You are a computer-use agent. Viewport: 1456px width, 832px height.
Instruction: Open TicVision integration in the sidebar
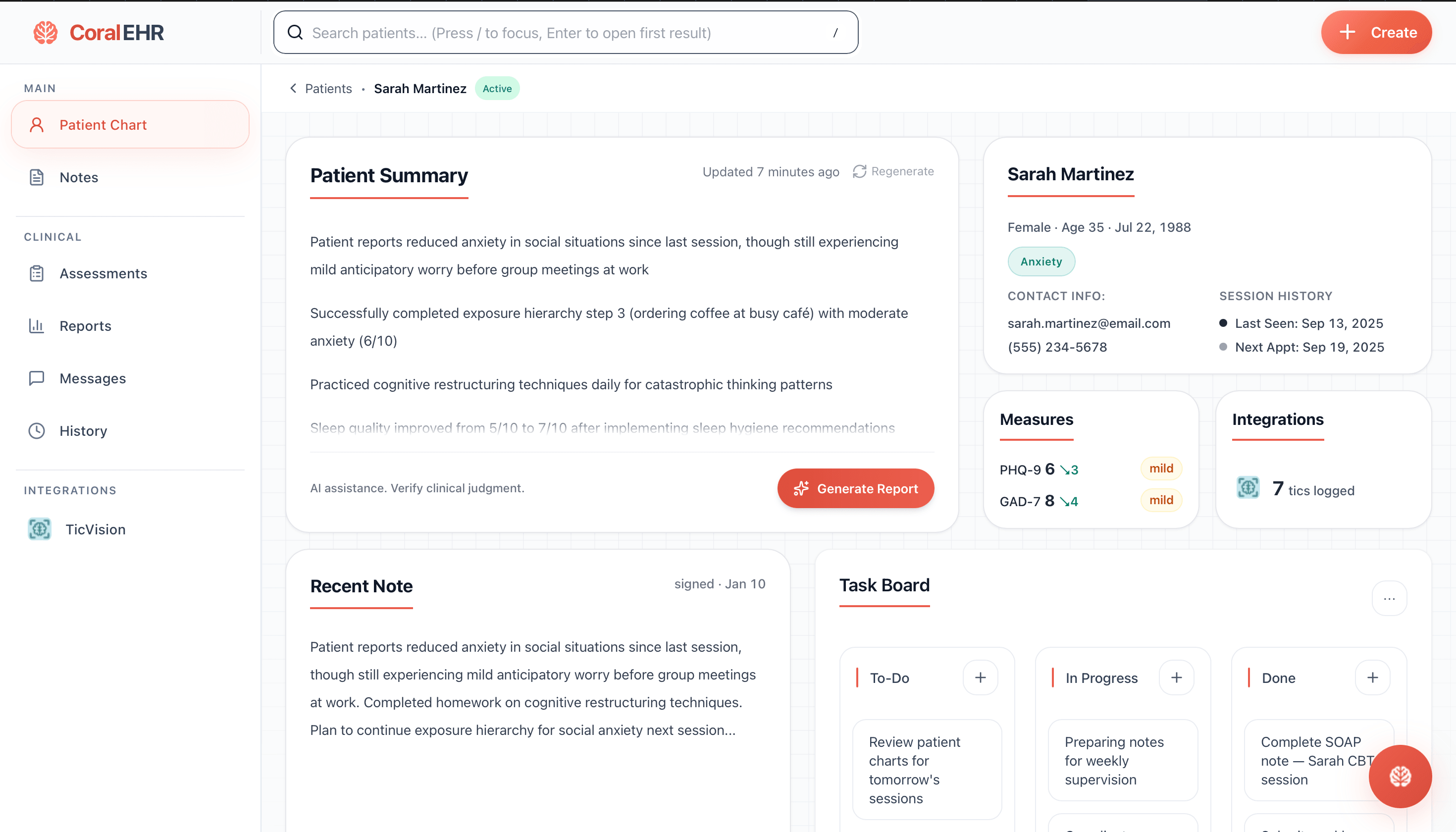coord(95,529)
